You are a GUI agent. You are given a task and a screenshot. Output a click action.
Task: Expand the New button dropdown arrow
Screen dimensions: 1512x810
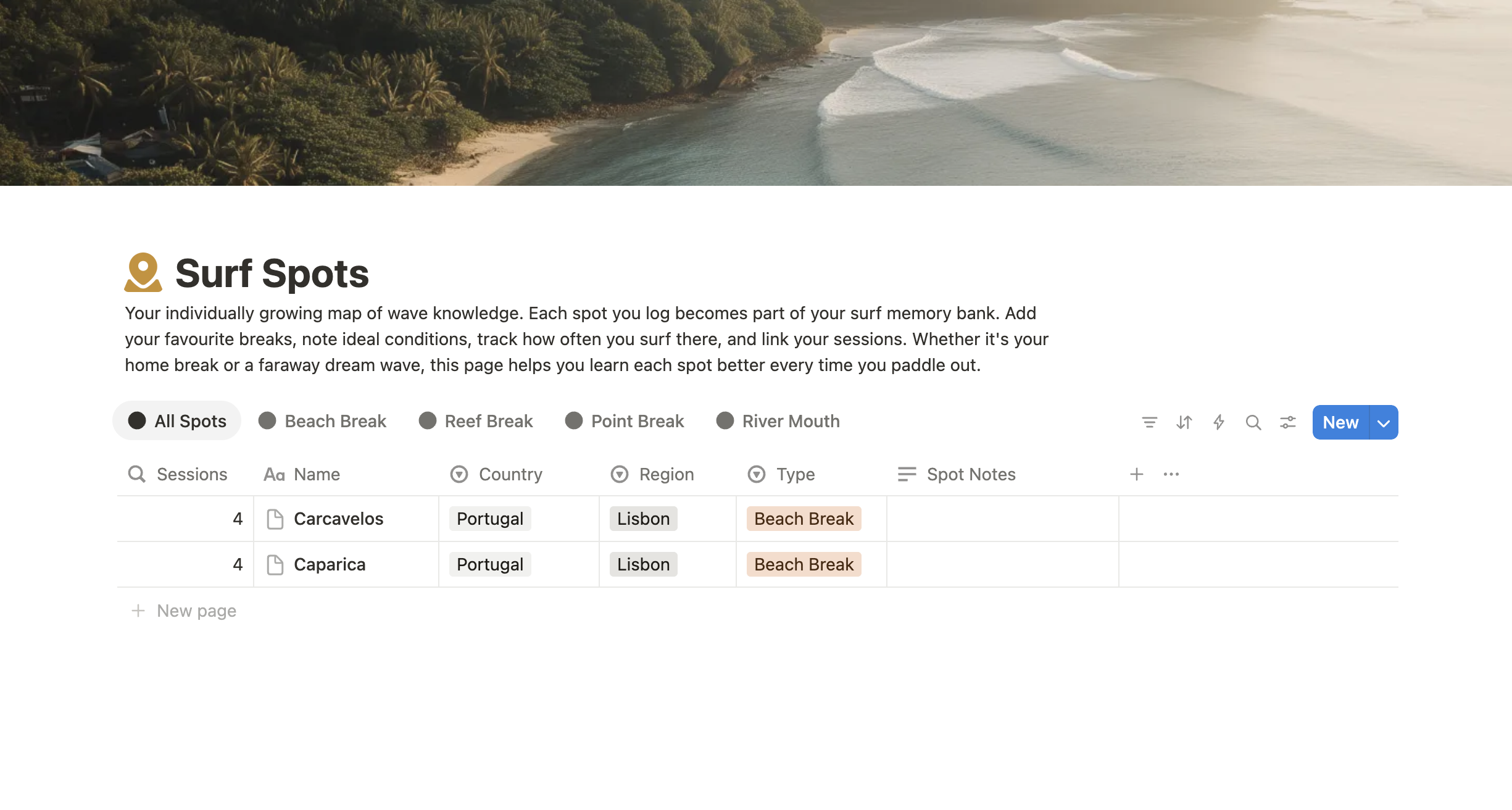tap(1384, 423)
